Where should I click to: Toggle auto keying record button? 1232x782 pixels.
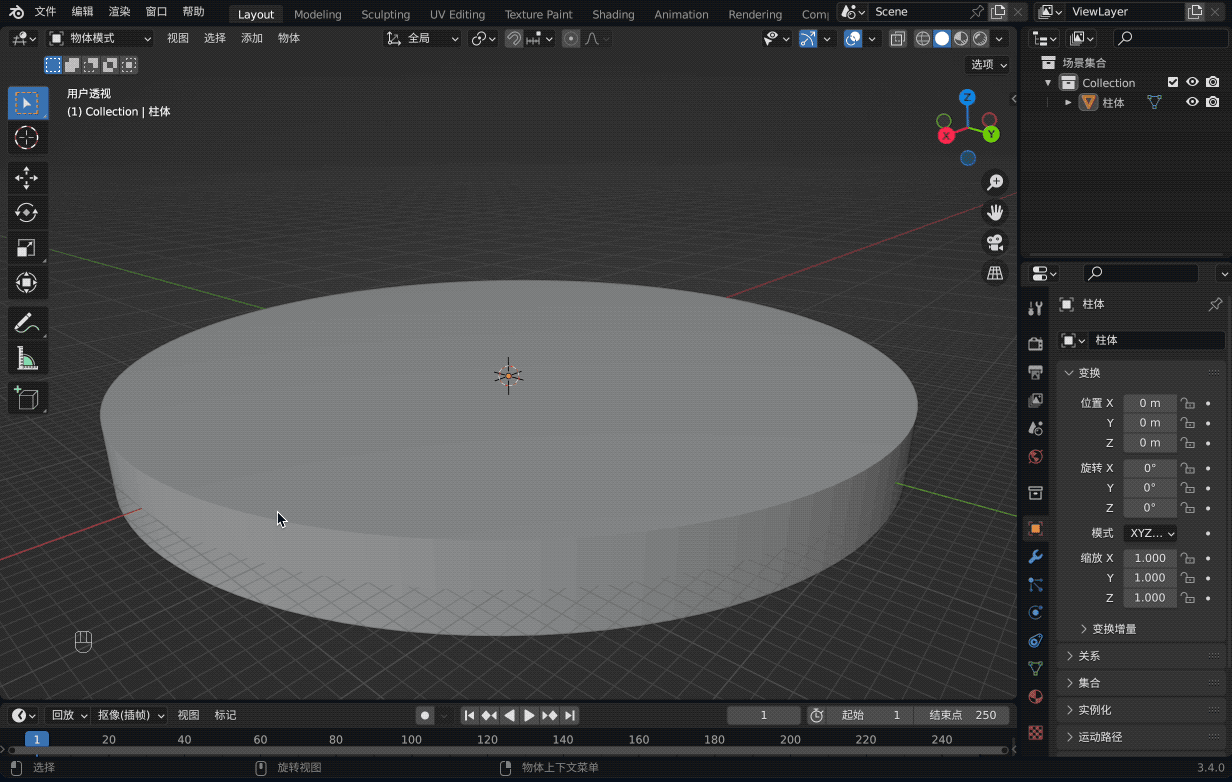click(425, 715)
